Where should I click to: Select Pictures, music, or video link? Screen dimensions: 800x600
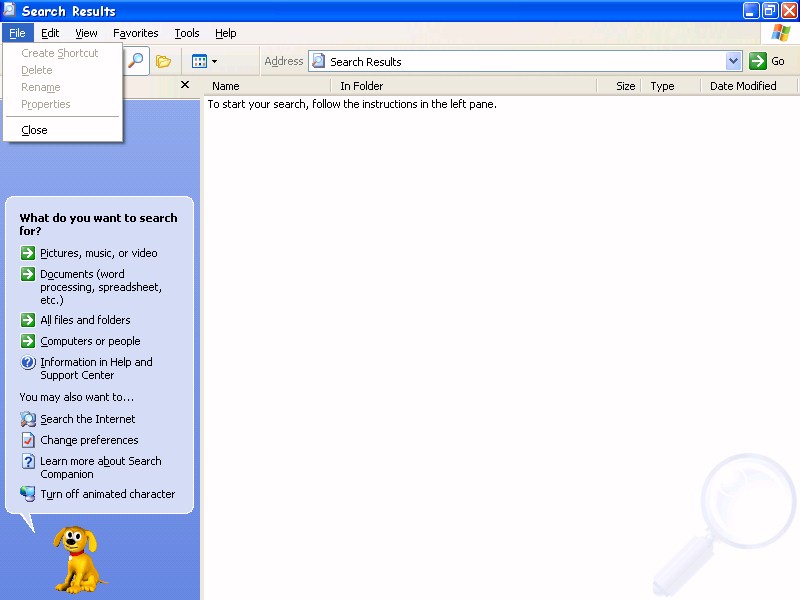pyautogui.click(x=98, y=253)
